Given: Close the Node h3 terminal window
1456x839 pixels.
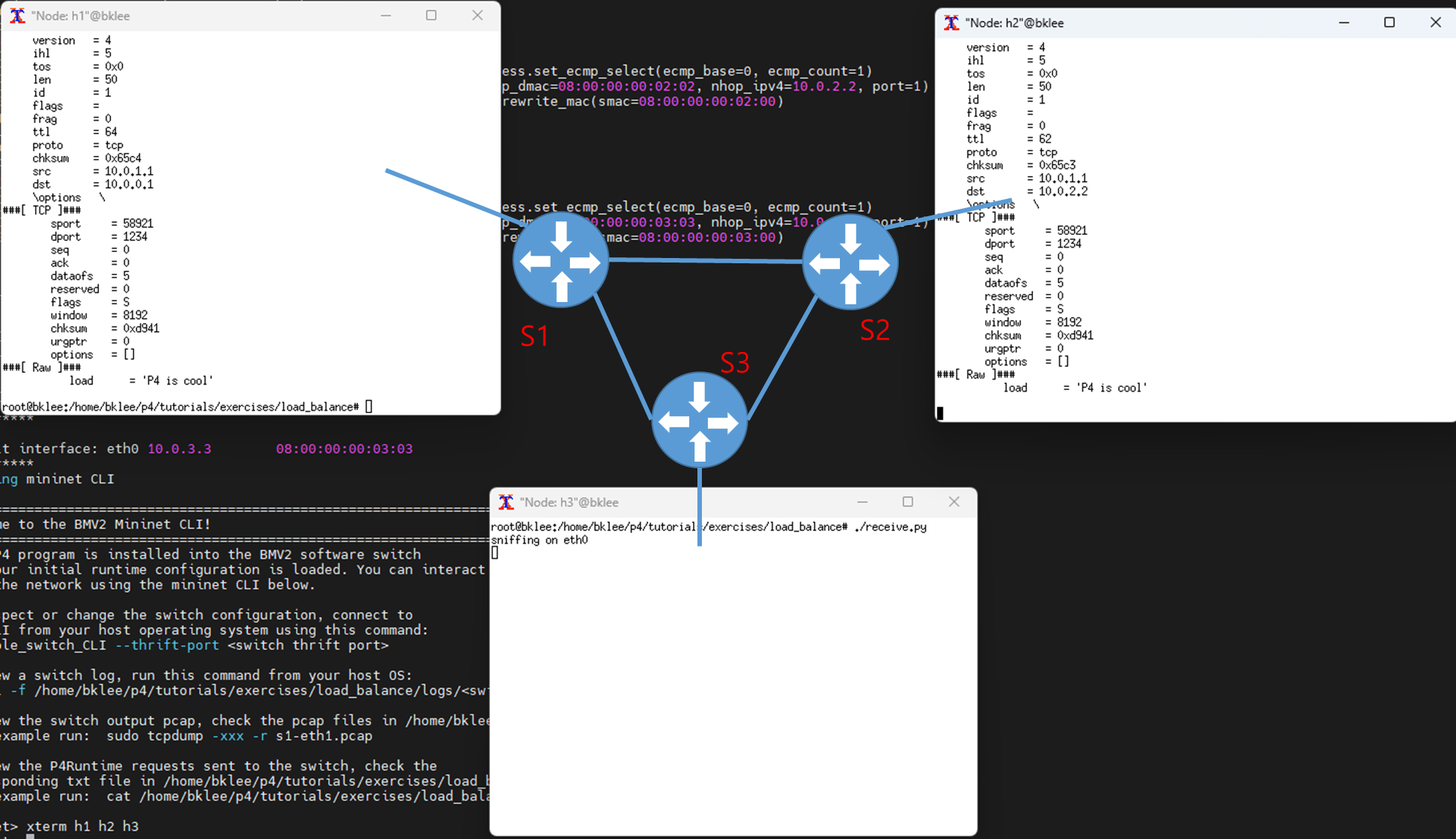Looking at the screenshot, I should click(954, 502).
